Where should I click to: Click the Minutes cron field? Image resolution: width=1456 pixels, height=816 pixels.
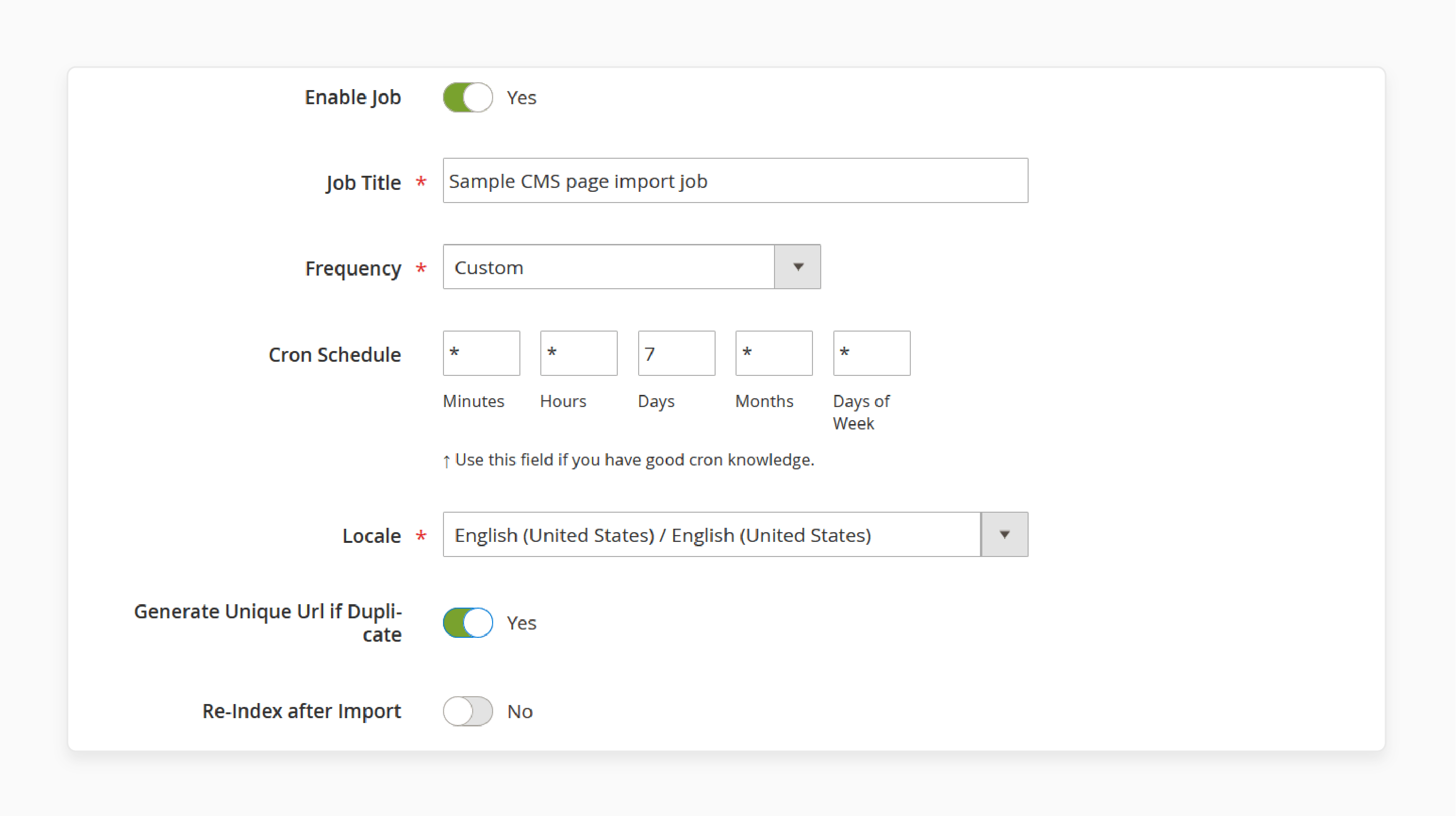click(481, 353)
